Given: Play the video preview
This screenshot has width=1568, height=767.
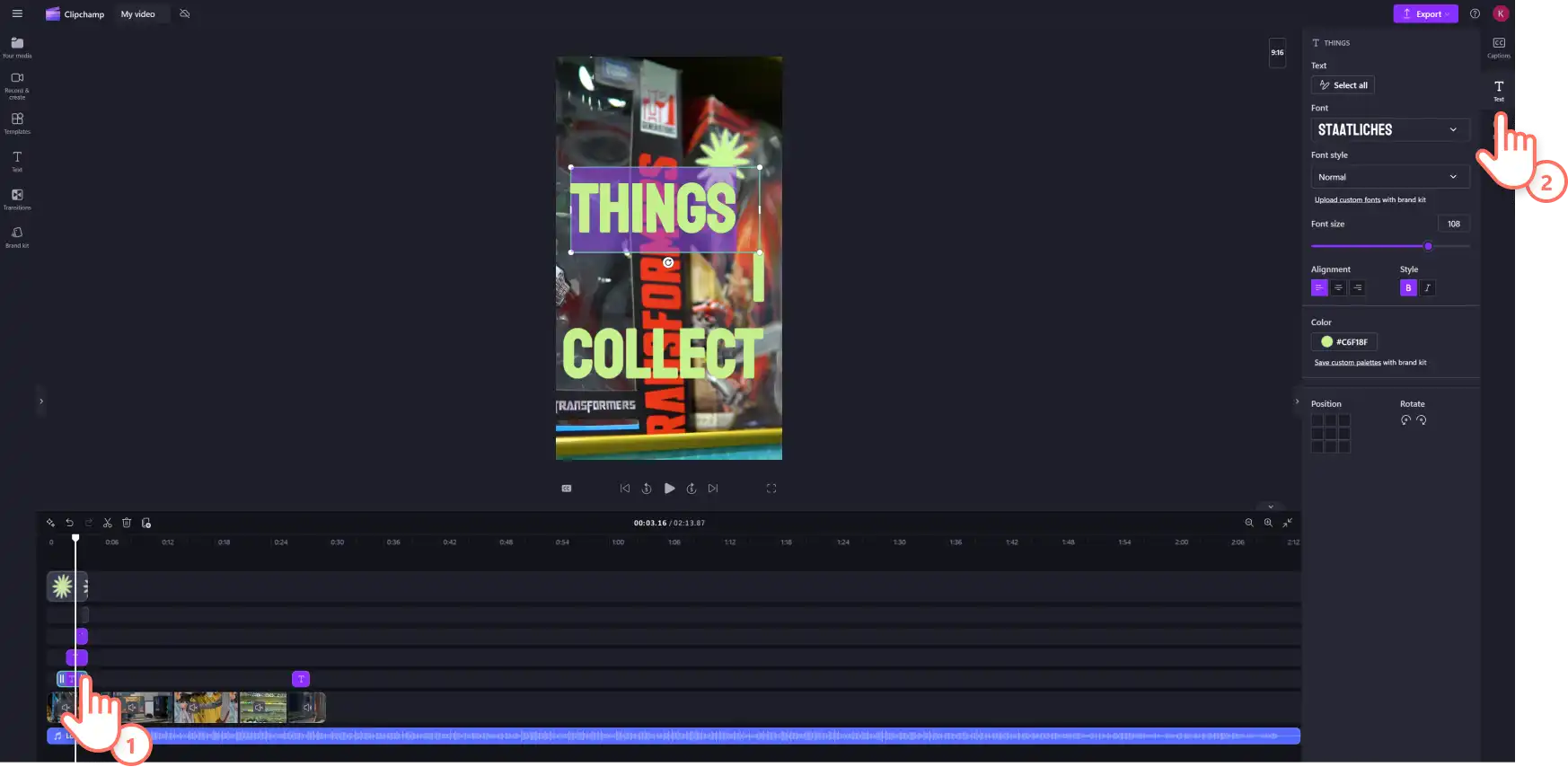Looking at the screenshot, I should [x=669, y=489].
